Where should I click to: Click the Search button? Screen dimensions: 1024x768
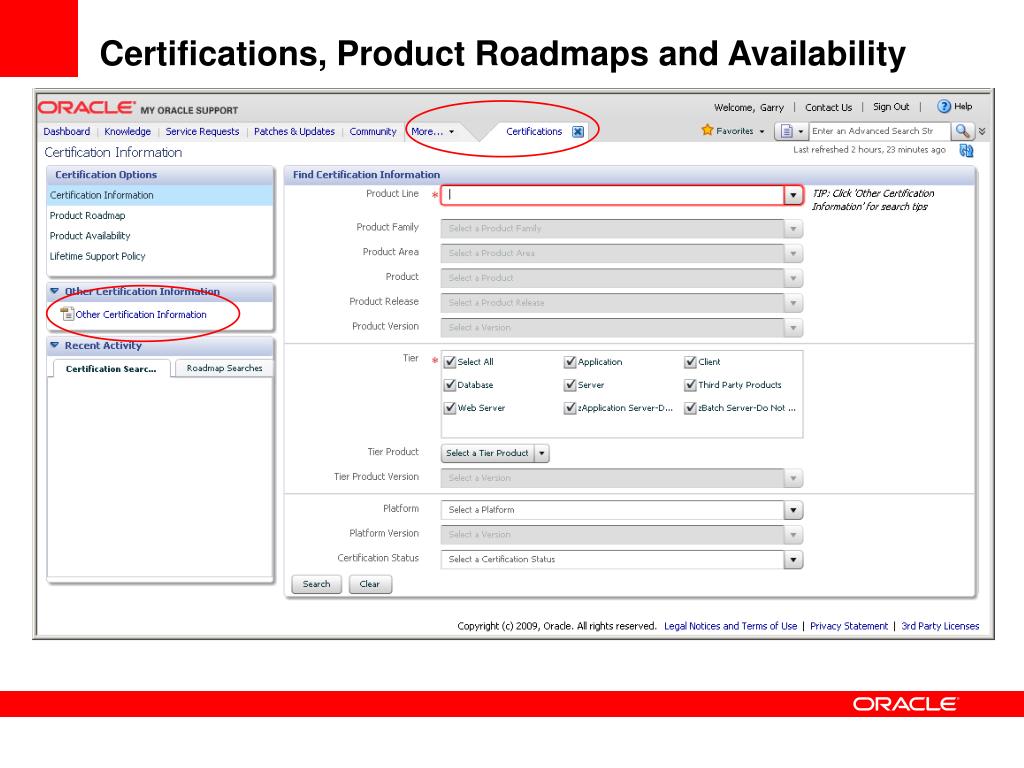317,584
